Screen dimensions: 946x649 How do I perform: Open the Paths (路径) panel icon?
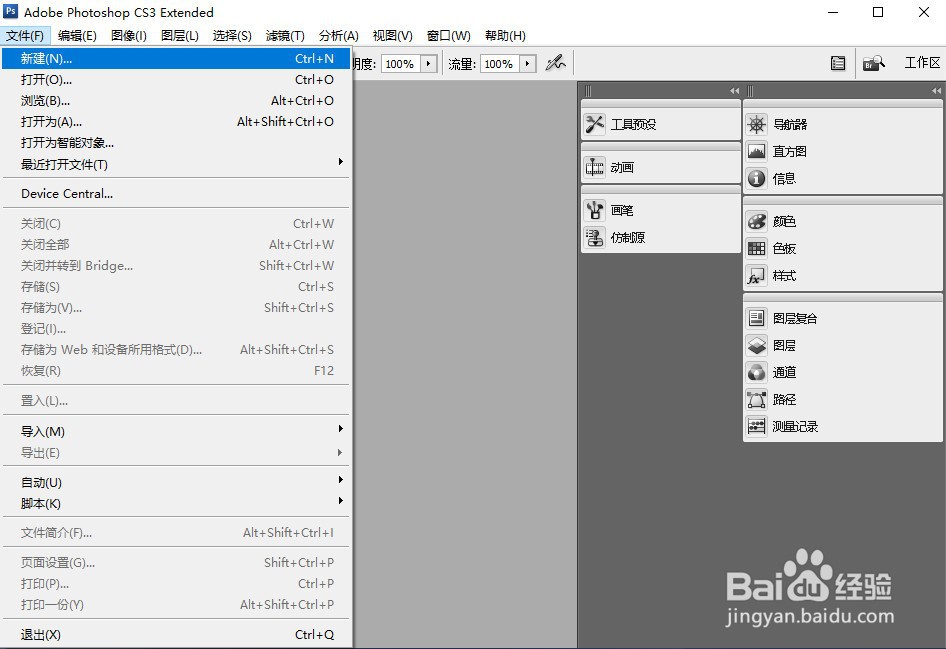pyautogui.click(x=757, y=399)
